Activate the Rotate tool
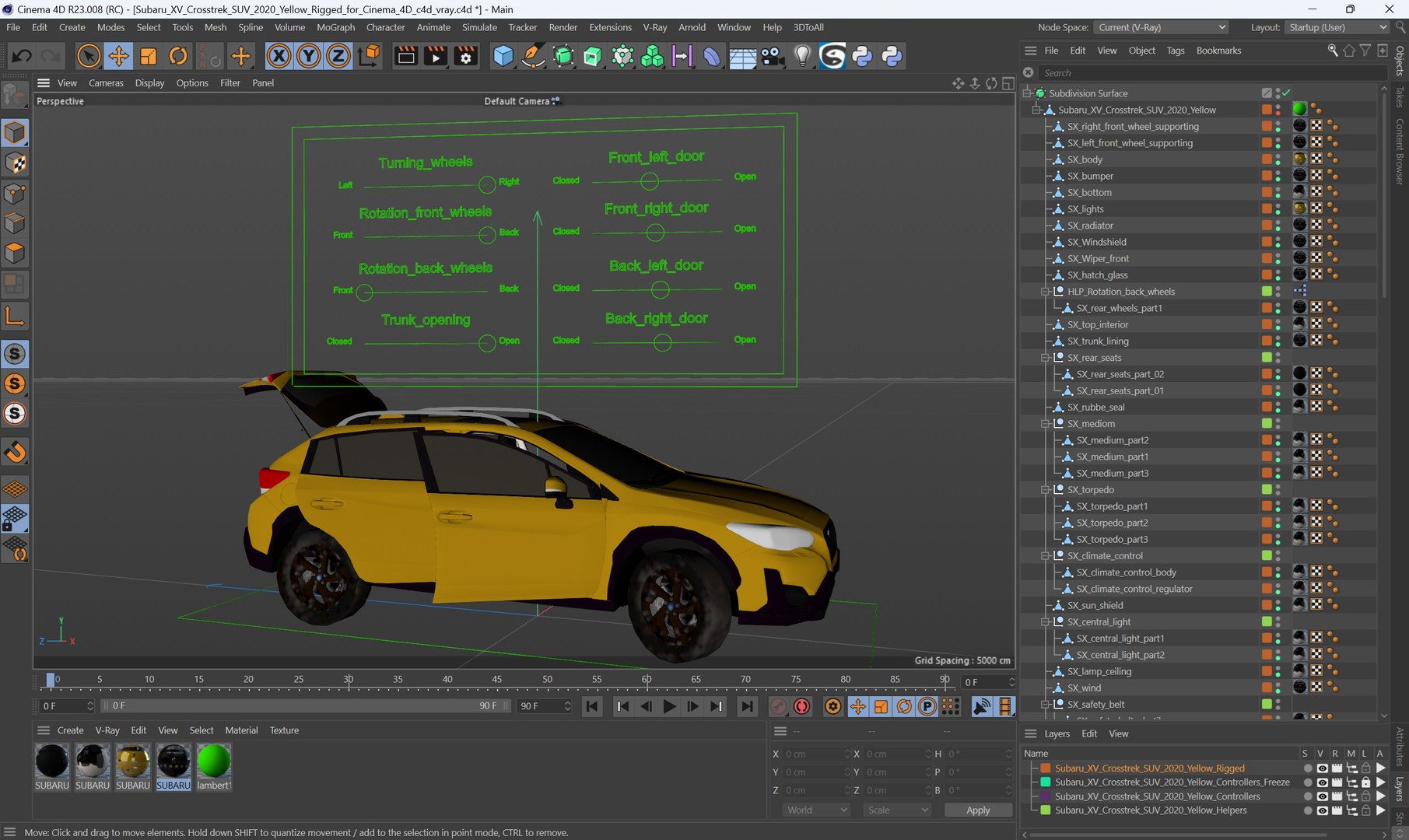Screen dimensions: 1409x840 (x=178, y=56)
